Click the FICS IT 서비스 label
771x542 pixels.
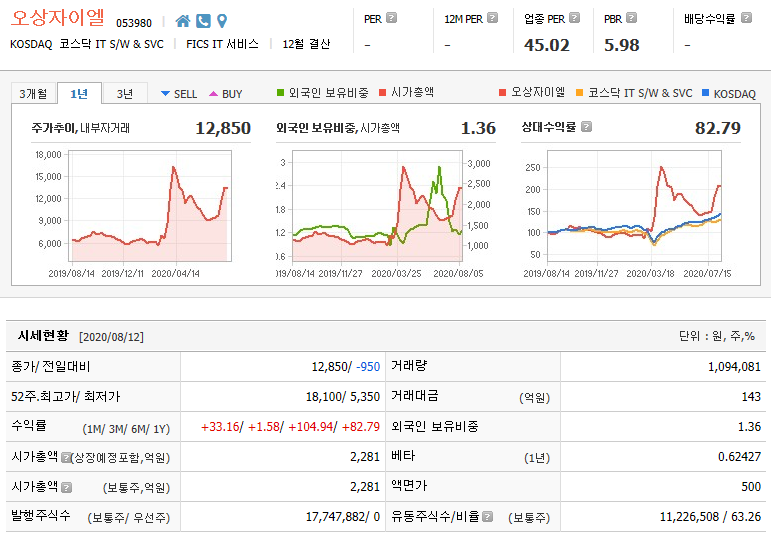(x=222, y=44)
